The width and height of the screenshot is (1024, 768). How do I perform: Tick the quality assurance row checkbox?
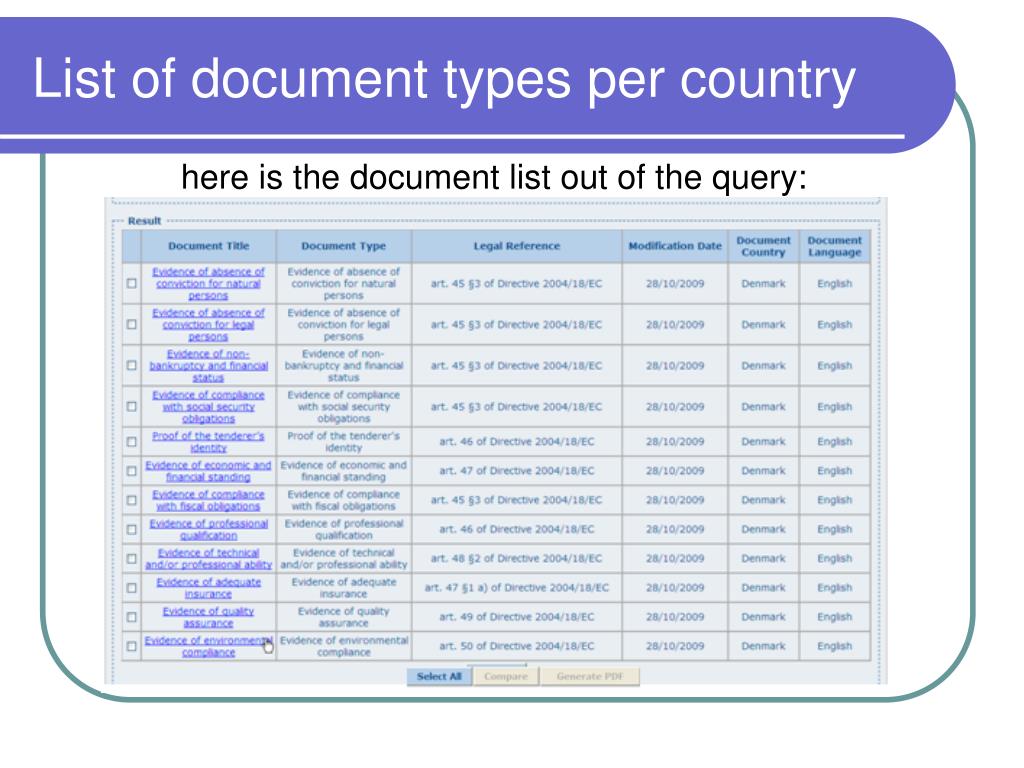point(132,616)
